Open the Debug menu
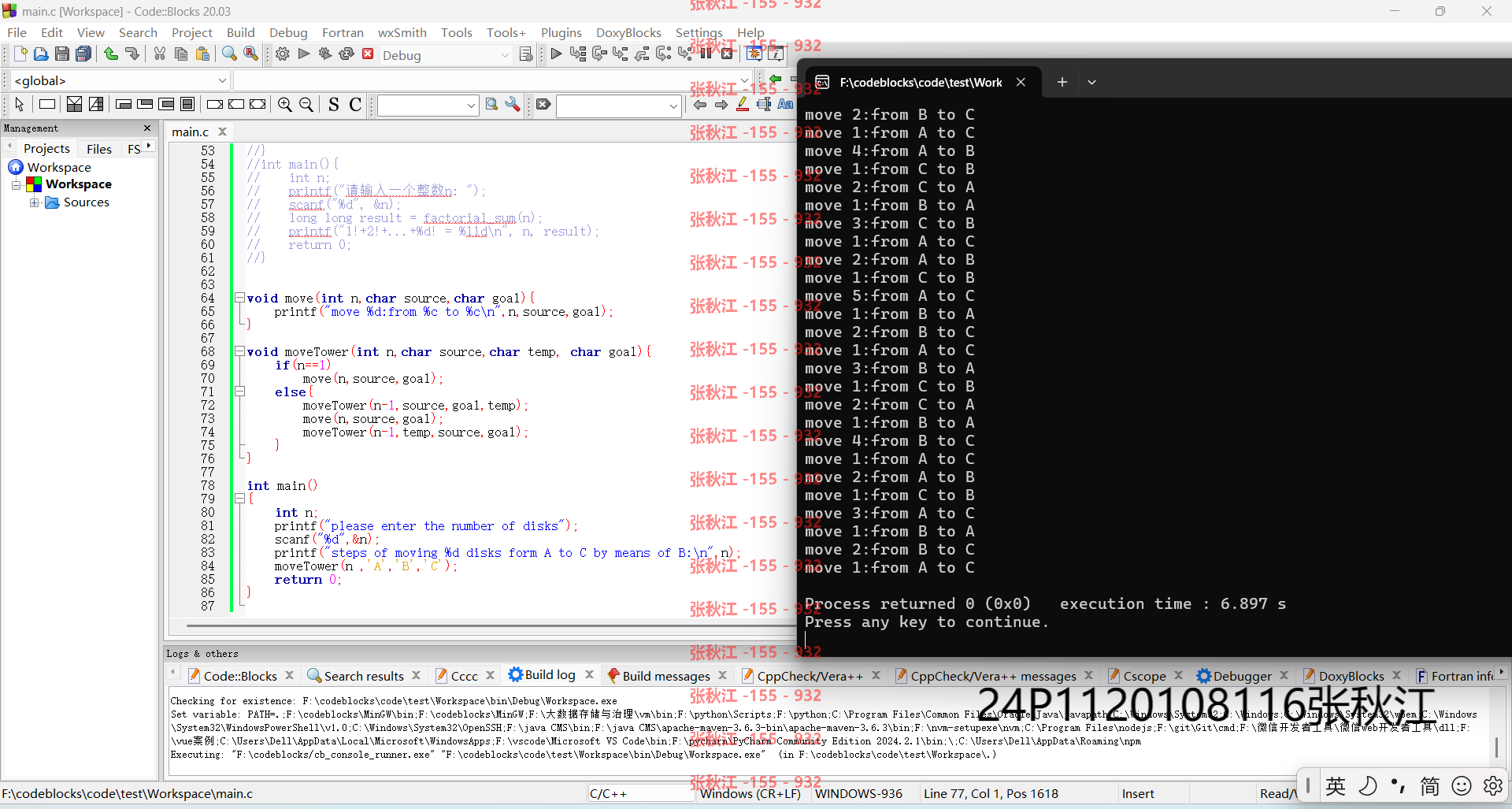 [288, 32]
